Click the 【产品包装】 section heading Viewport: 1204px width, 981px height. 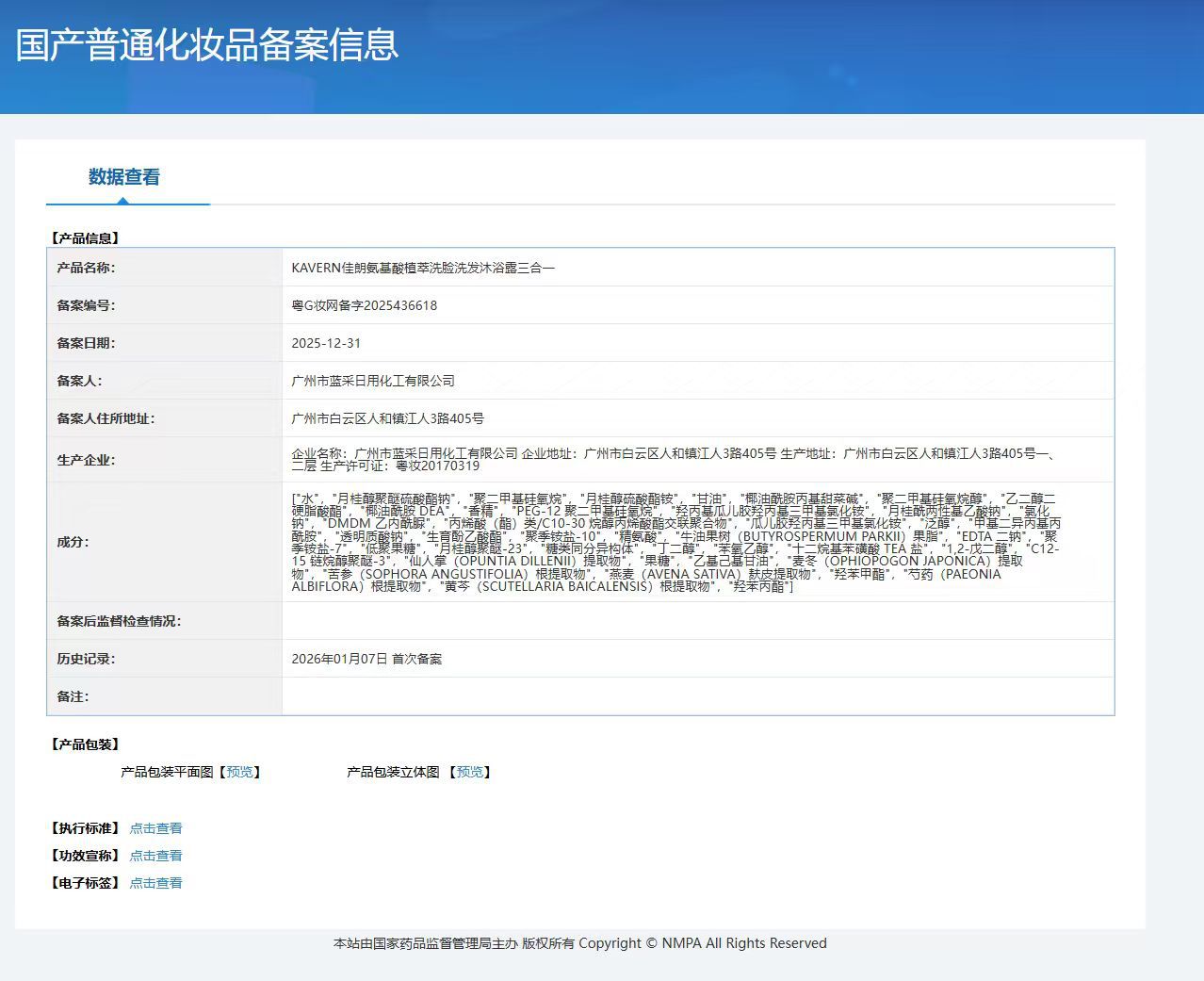pos(85,744)
